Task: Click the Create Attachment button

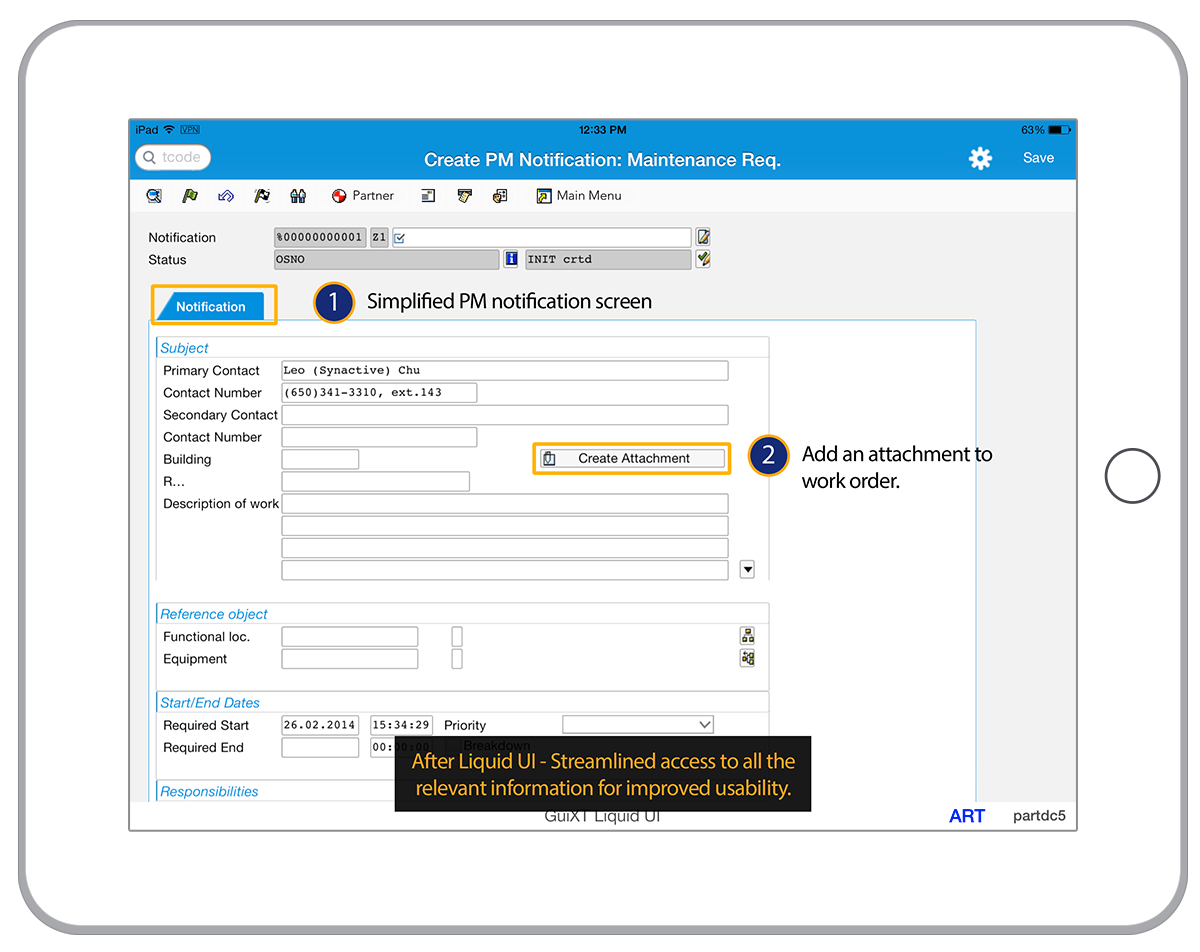Action: coord(632,458)
